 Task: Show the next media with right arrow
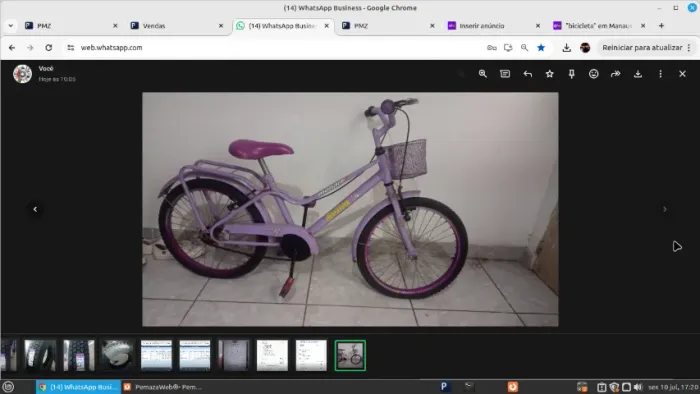pos(665,209)
